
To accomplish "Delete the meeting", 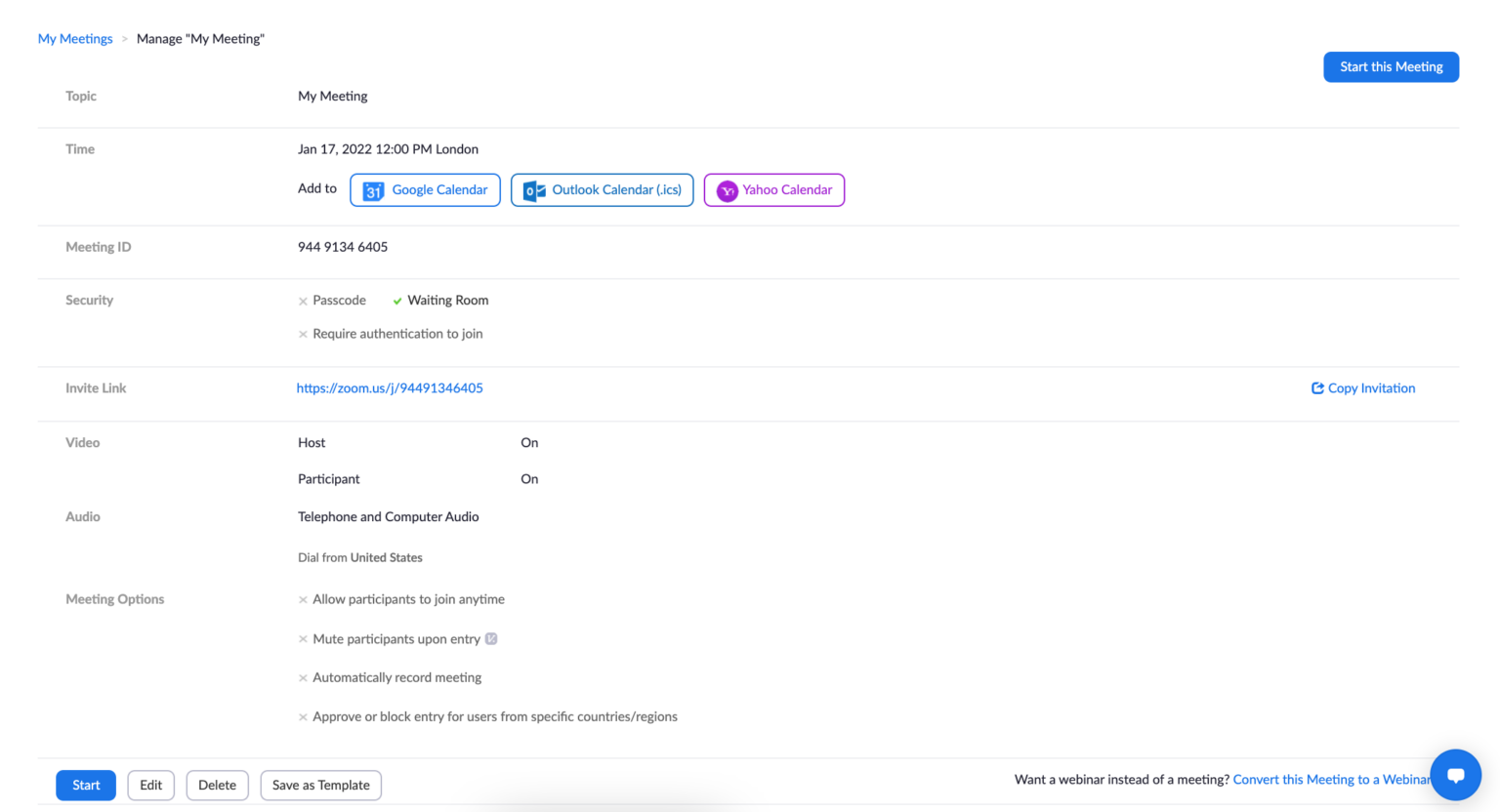I will click(x=217, y=786).
